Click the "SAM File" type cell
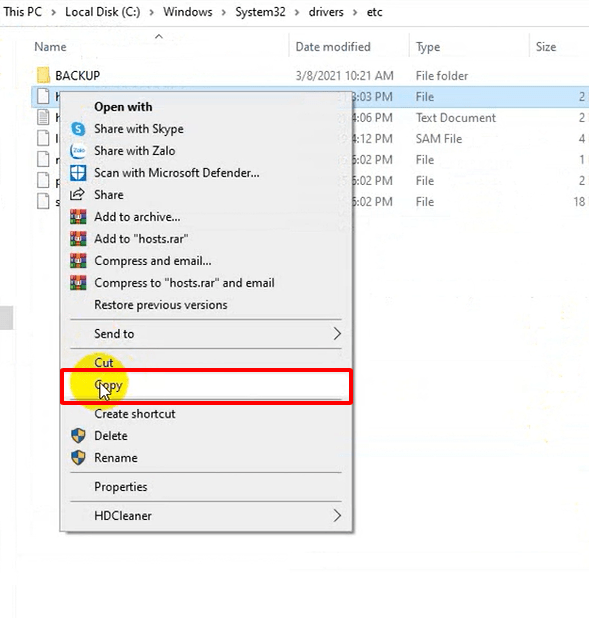 [x=439, y=138]
